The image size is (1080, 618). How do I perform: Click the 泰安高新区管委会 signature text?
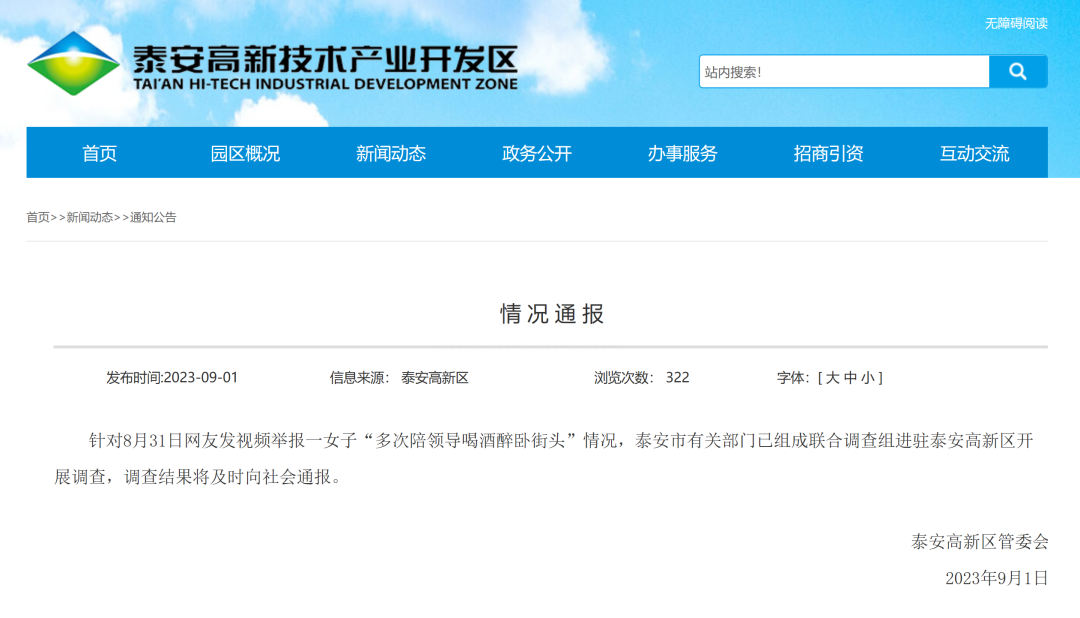point(979,542)
